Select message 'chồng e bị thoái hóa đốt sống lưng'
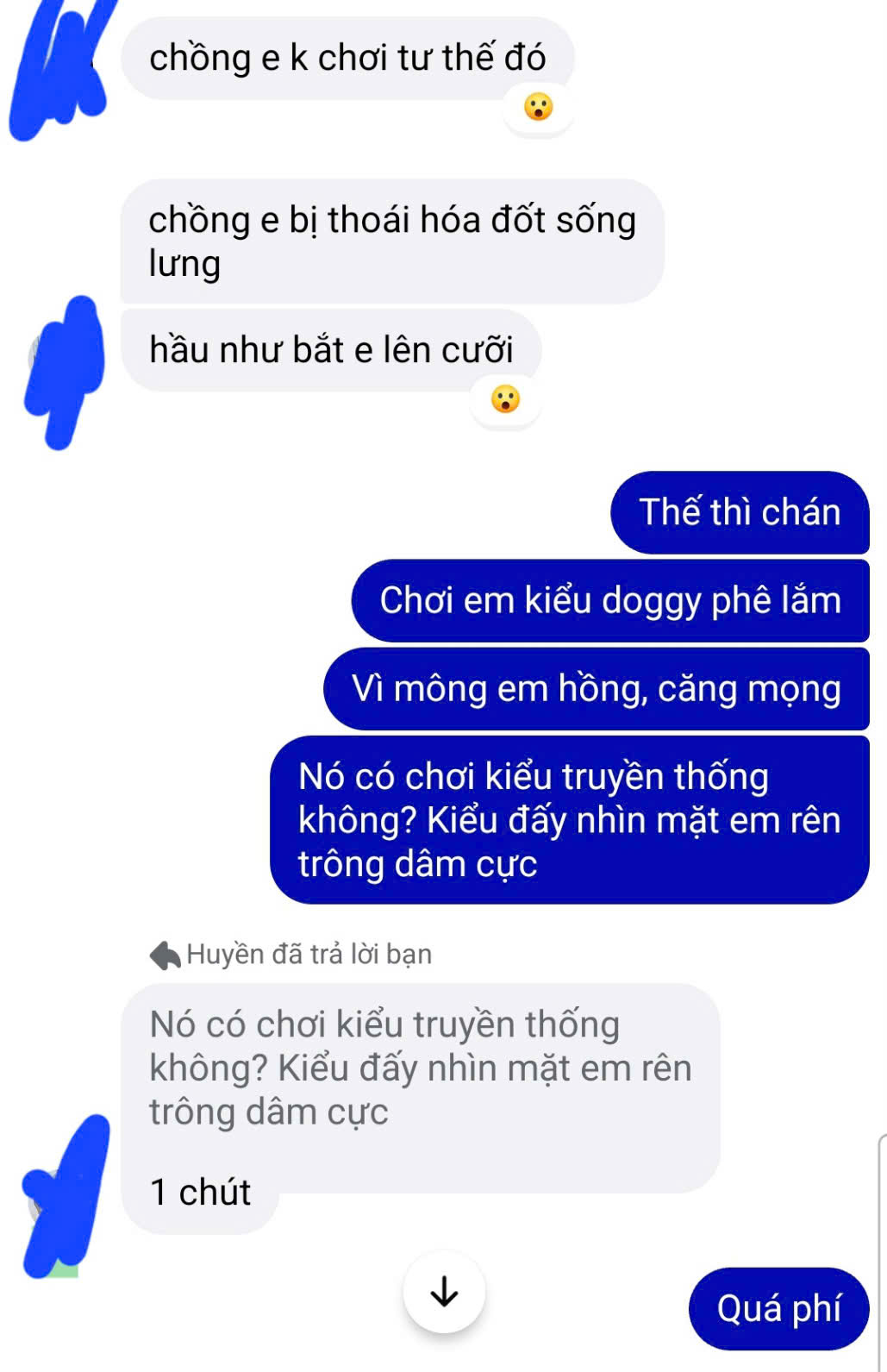The image size is (887, 1372). (392, 241)
